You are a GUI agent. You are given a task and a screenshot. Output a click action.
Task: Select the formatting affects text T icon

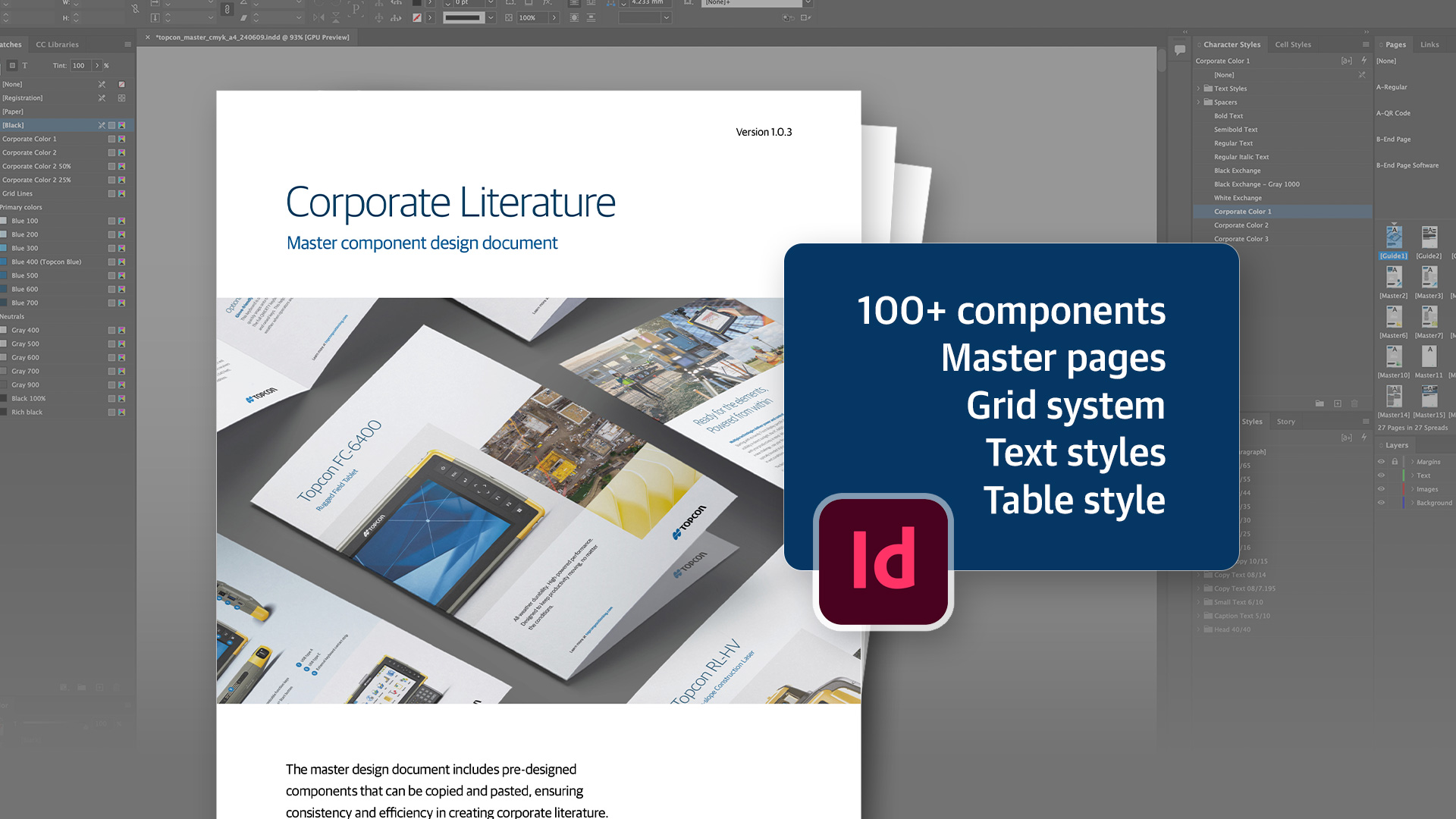(x=24, y=66)
